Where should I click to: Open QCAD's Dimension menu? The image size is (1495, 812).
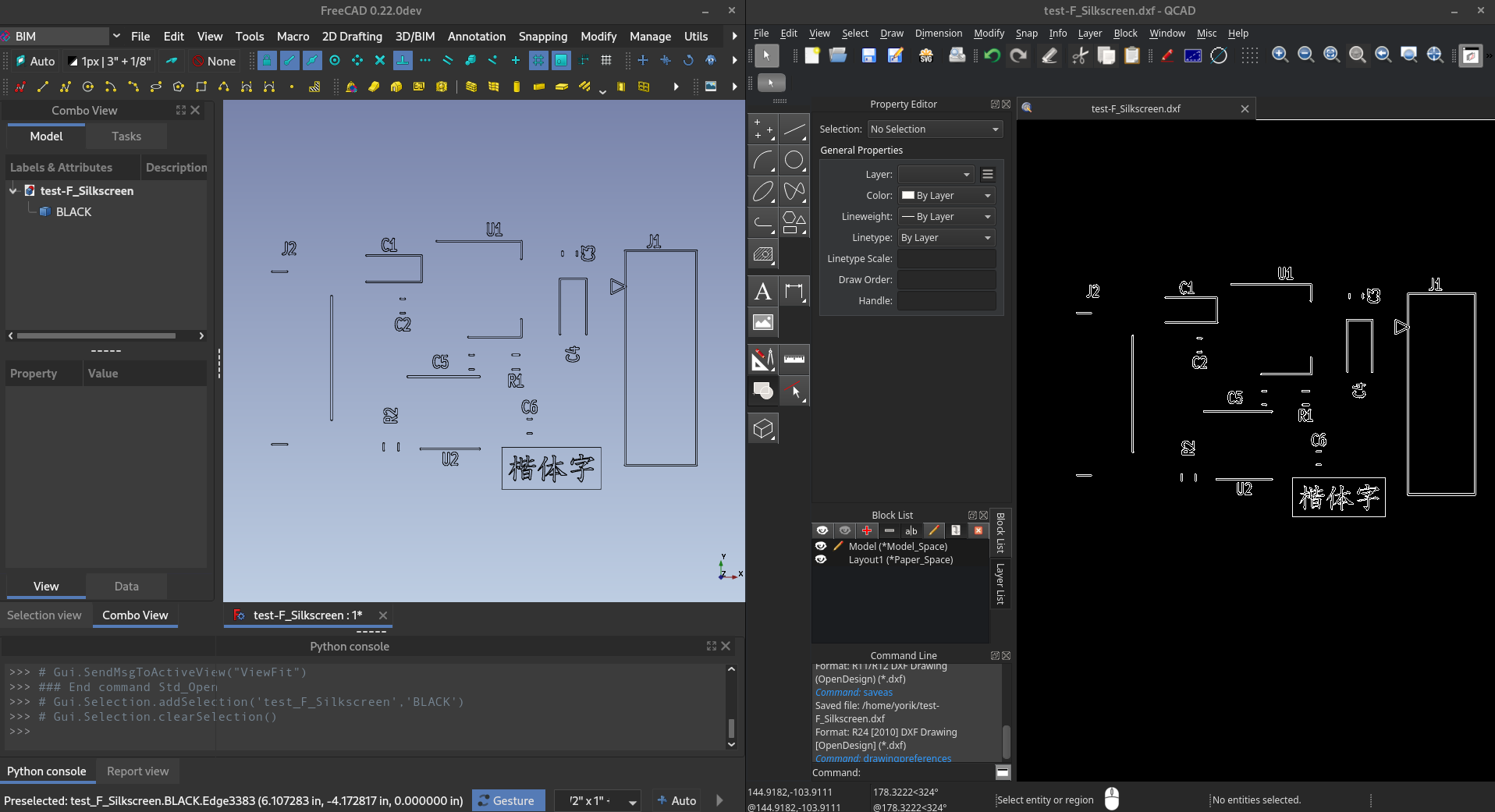tap(938, 34)
